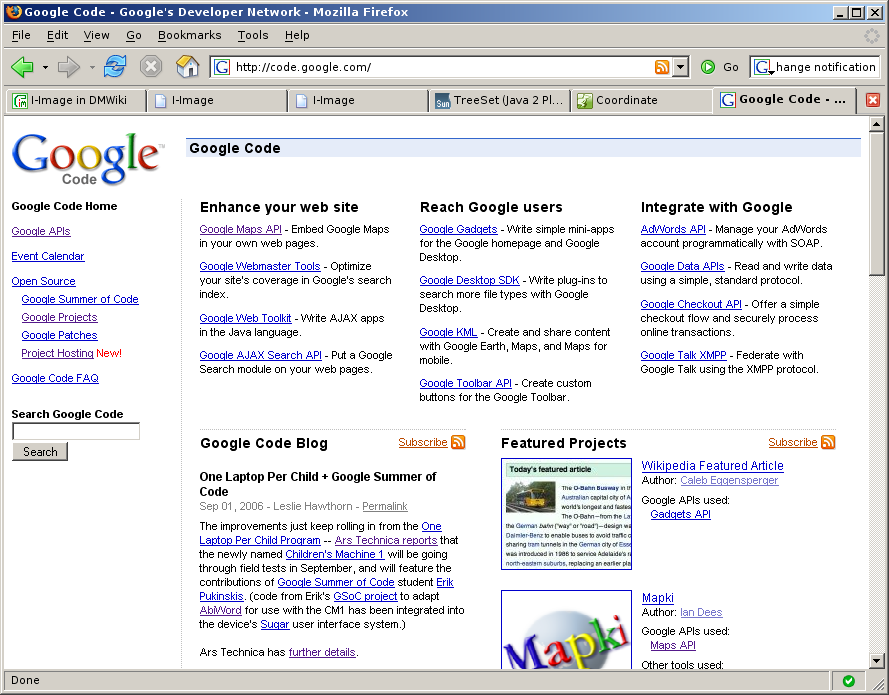Click the Stop loading icon
Image resolution: width=889 pixels, height=695 pixels.
click(x=151, y=67)
